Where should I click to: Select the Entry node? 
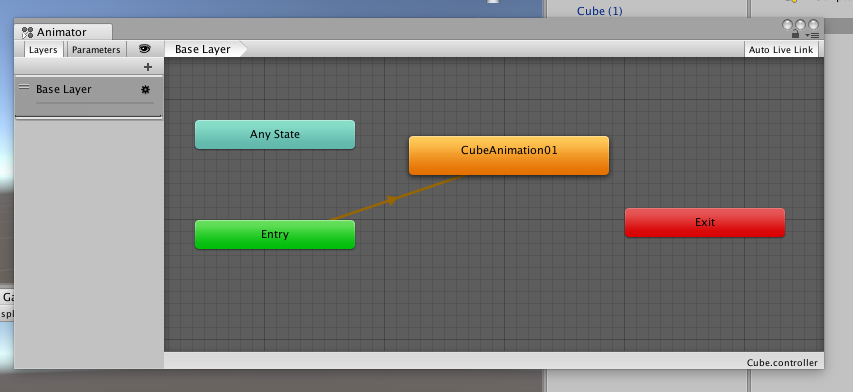click(x=275, y=234)
